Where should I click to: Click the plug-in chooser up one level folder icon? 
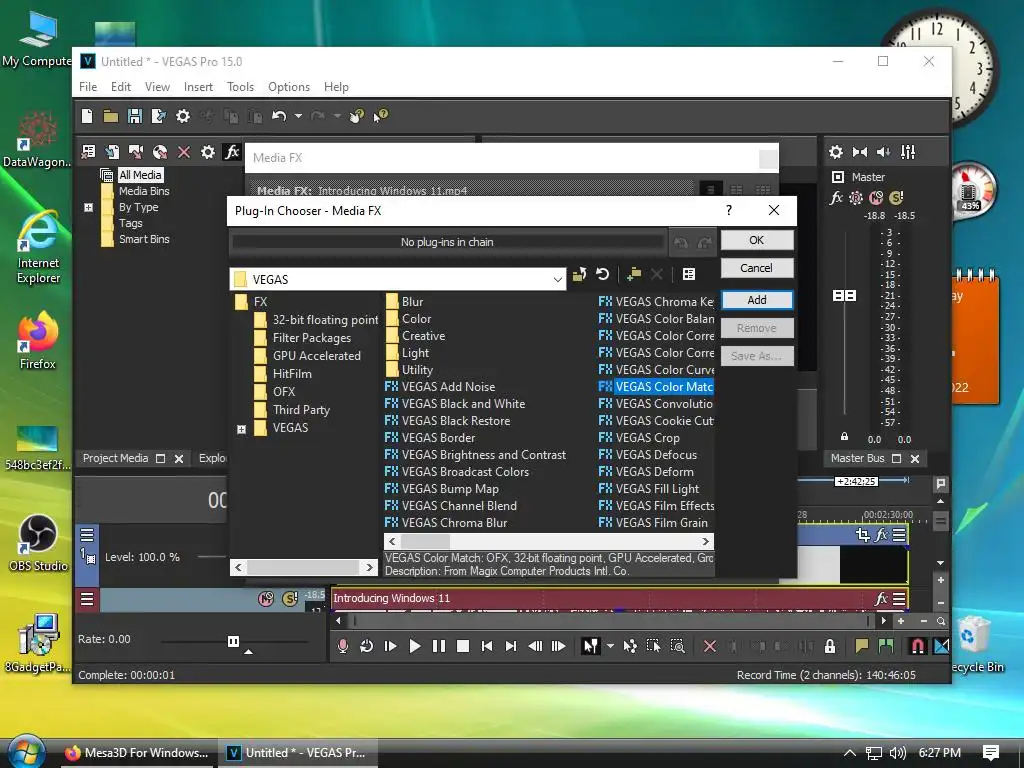(x=579, y=274)
